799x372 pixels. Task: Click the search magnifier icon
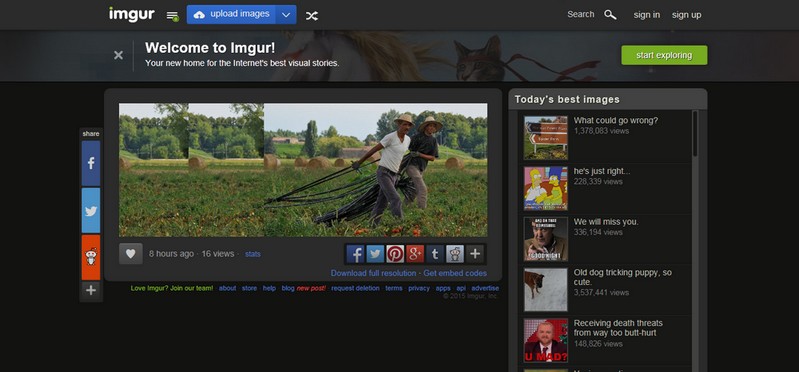point(610,15)
